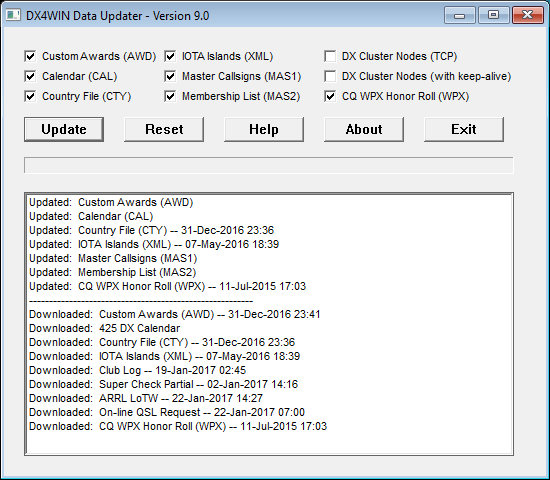Viewport: 550px width, 480px height.
Task: Click the Reset button
Action: pyautogui.click(x=164, y=129)
